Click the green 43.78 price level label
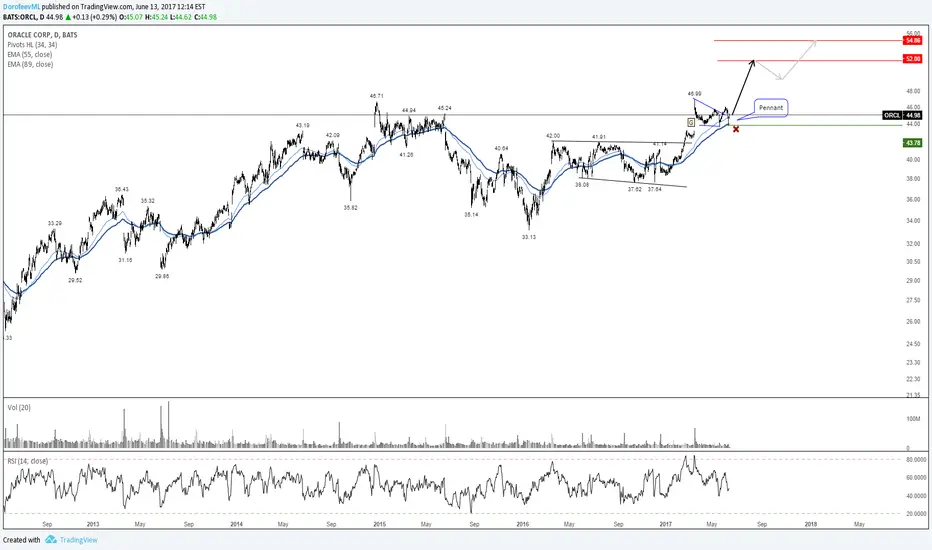Screen dimensions: 932x550 (912, 143)
